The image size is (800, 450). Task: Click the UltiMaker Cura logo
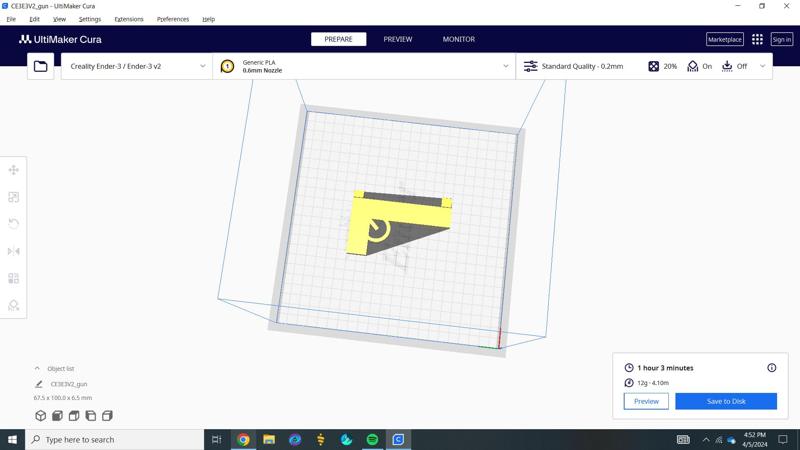pos(60,39)
